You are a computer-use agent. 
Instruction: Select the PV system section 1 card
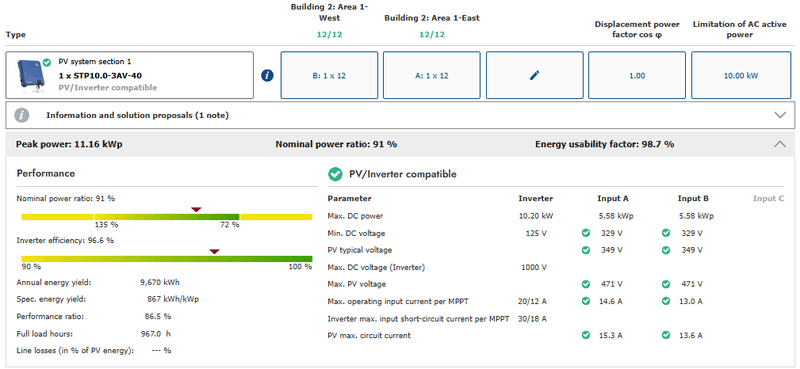click(130, 75)
